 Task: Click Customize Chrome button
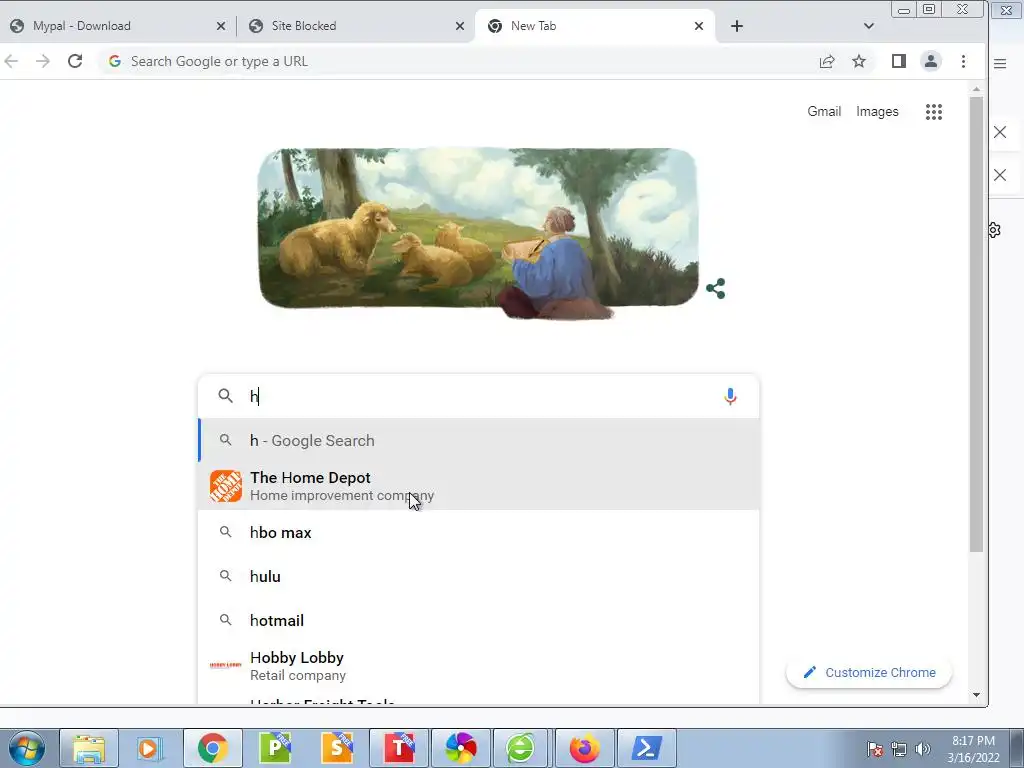[x=869, y=673]
